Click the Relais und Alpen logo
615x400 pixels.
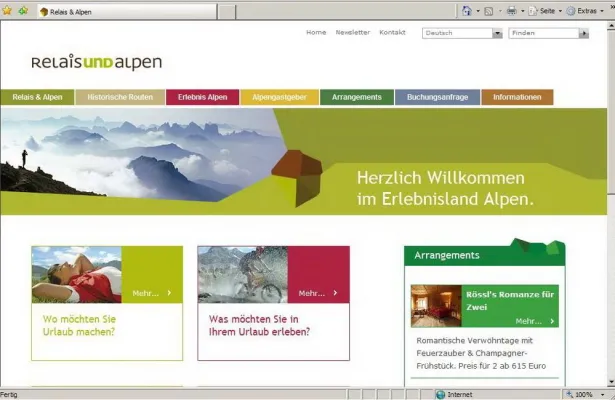(96, 62)
